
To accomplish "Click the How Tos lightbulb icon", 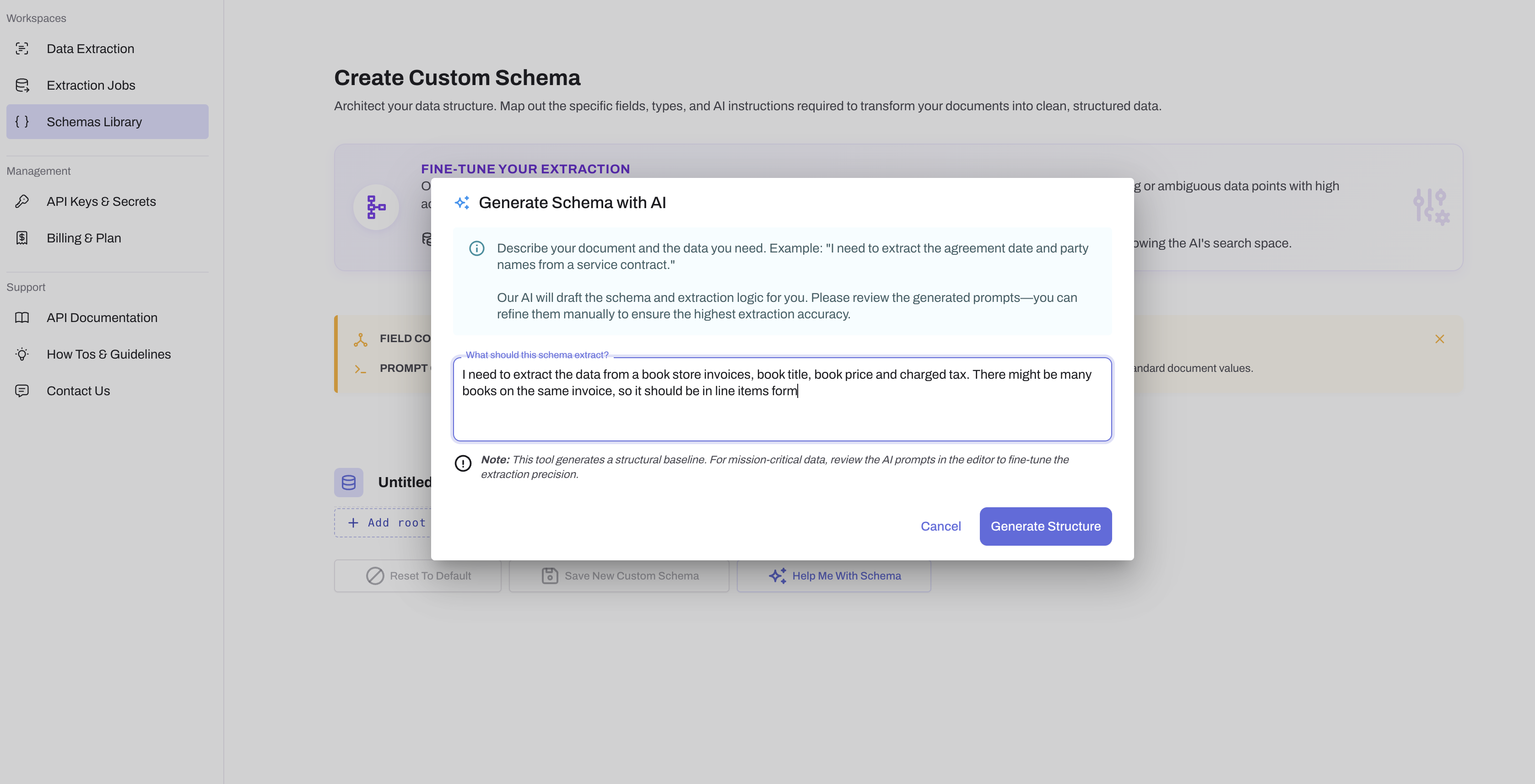I will tap(22, 354).
